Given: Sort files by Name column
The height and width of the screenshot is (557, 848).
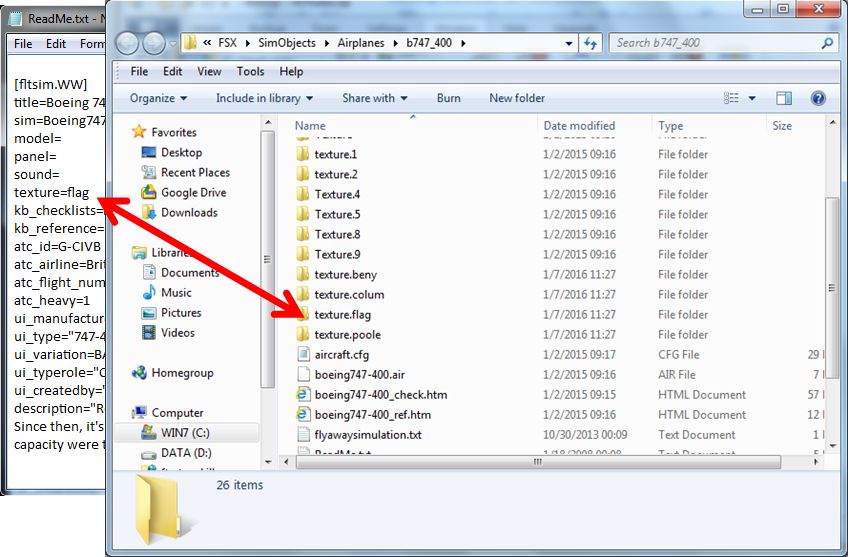Looking at the screenshot, I should 310,125.
